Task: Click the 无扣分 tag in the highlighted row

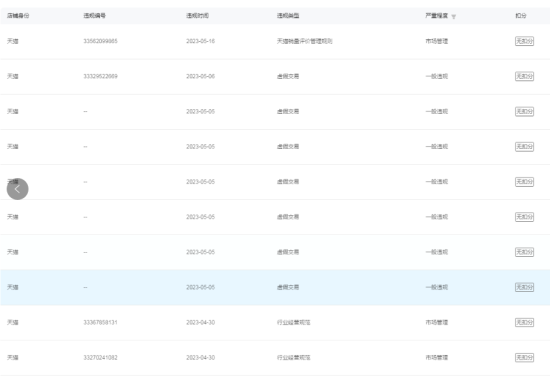Action: pos(524,287)
